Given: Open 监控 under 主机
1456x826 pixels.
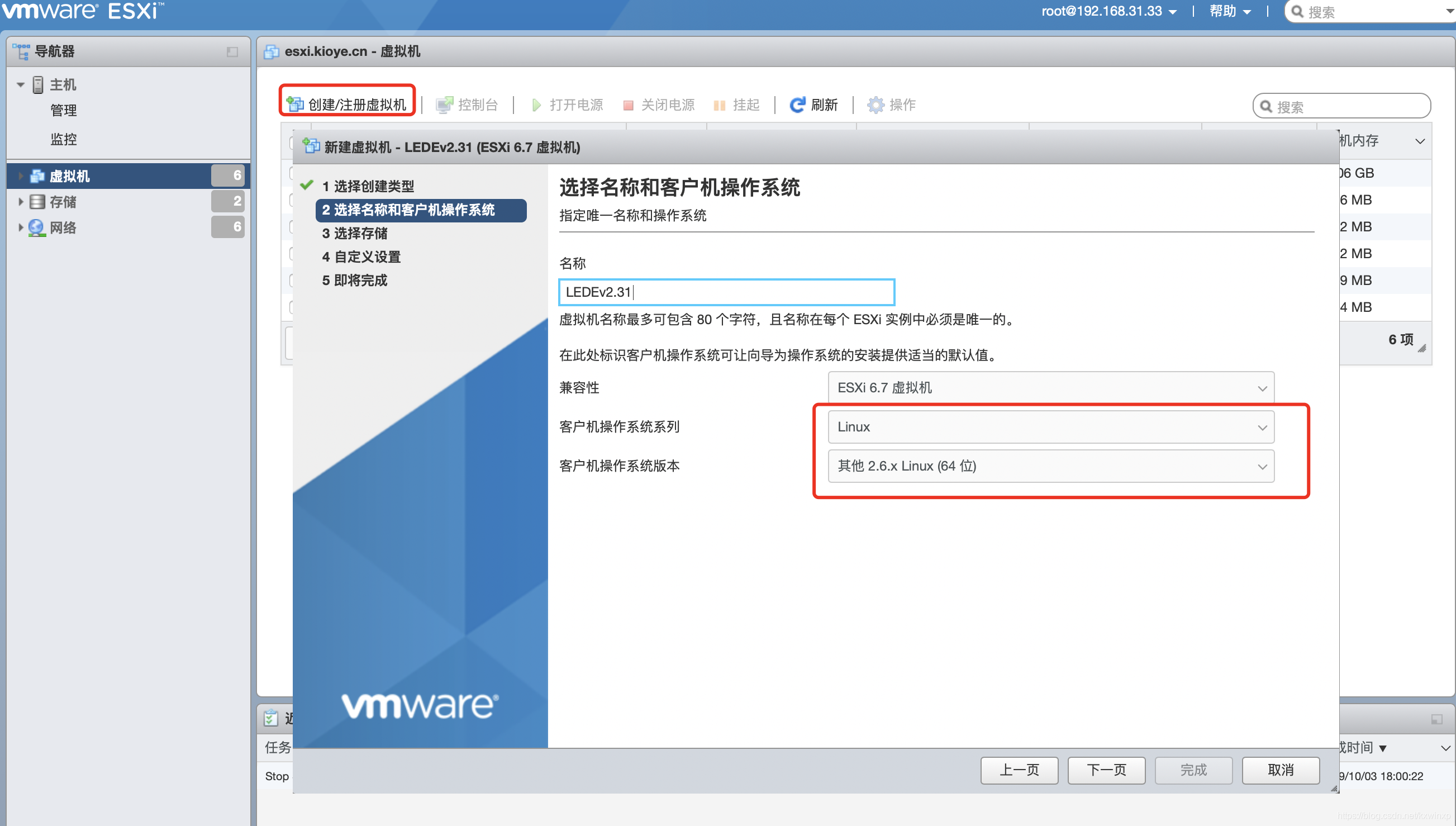Looking at the screenshot, I should (x=64, y=140).
